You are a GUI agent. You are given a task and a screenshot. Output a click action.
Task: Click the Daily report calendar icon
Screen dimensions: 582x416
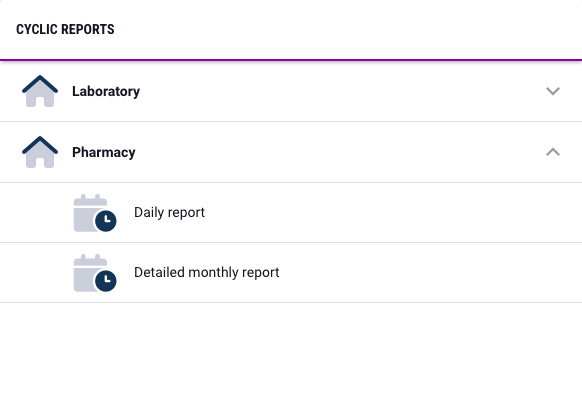tap(95, 213)
